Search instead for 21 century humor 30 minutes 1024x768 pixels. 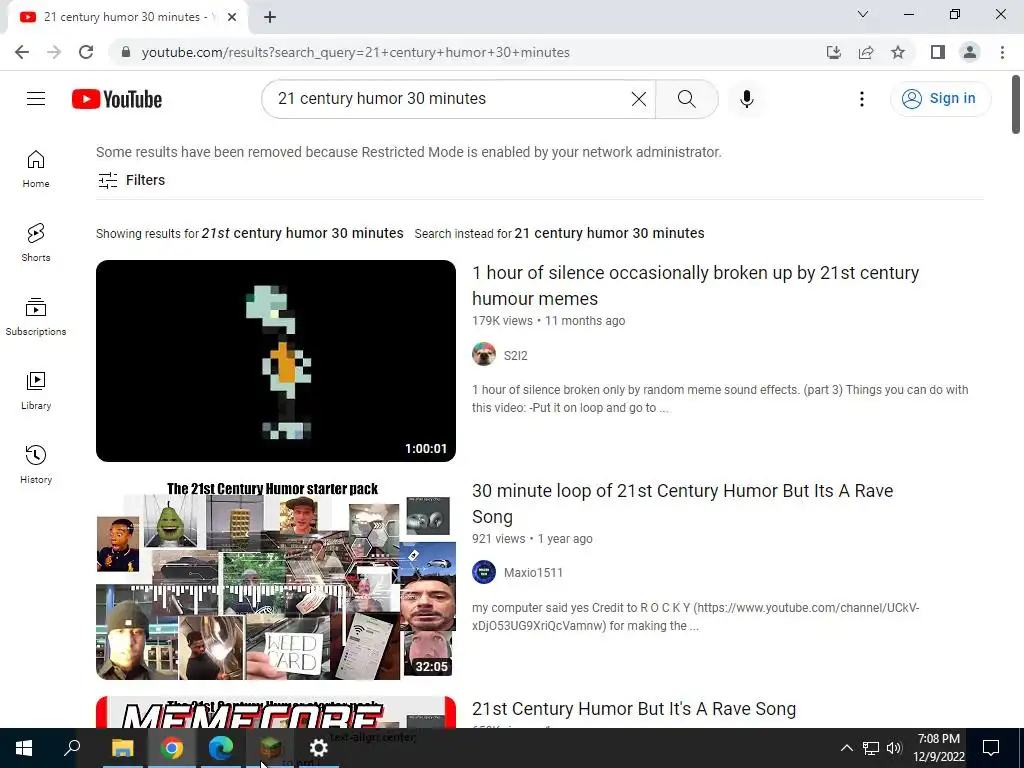[609, 233]
